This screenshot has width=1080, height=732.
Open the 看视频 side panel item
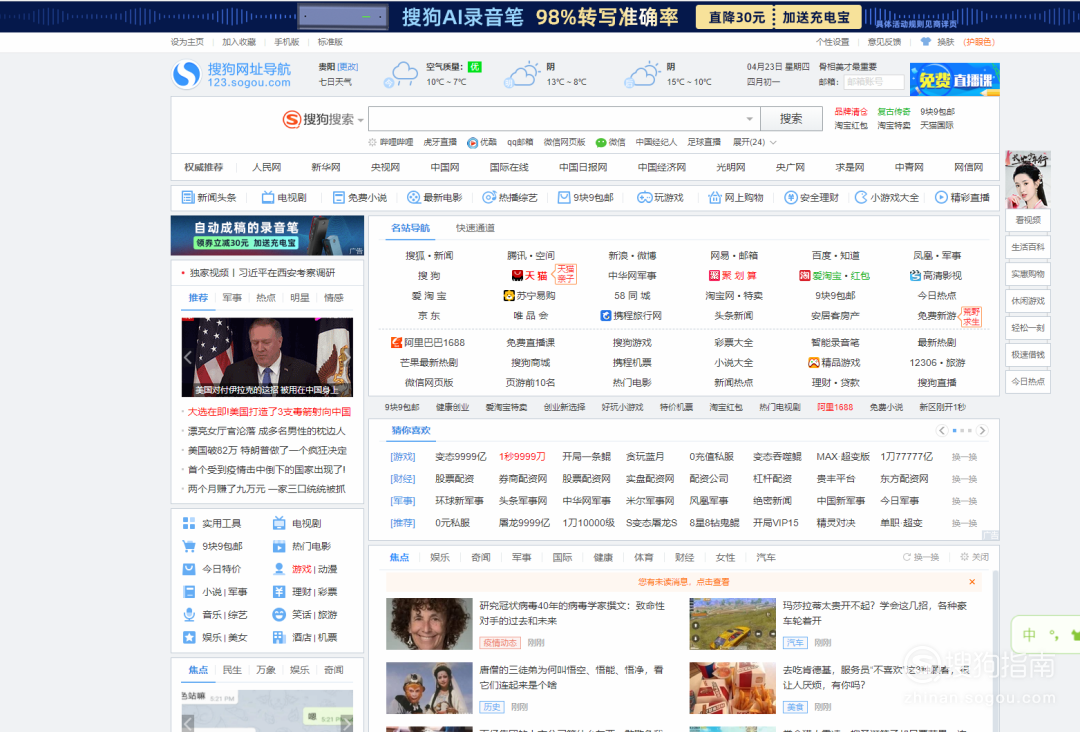pos(1028,220)
